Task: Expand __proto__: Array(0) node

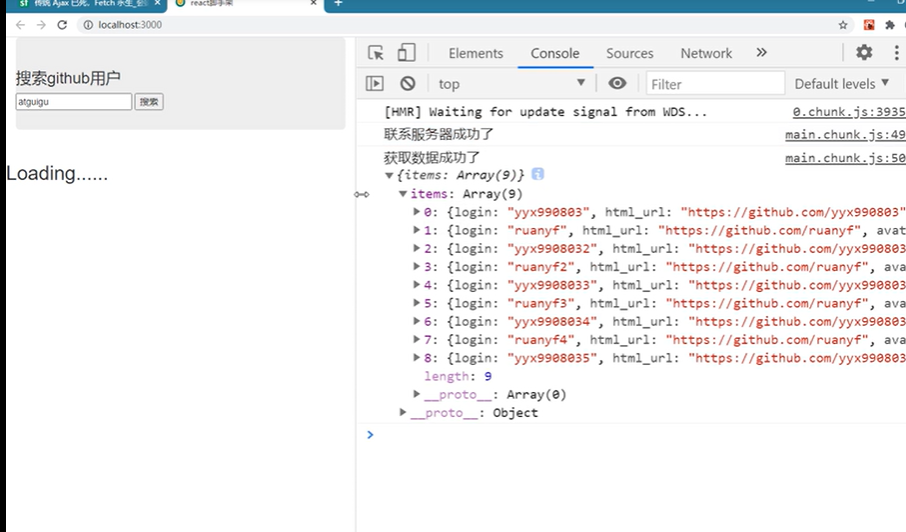Action: click(416, 394)
